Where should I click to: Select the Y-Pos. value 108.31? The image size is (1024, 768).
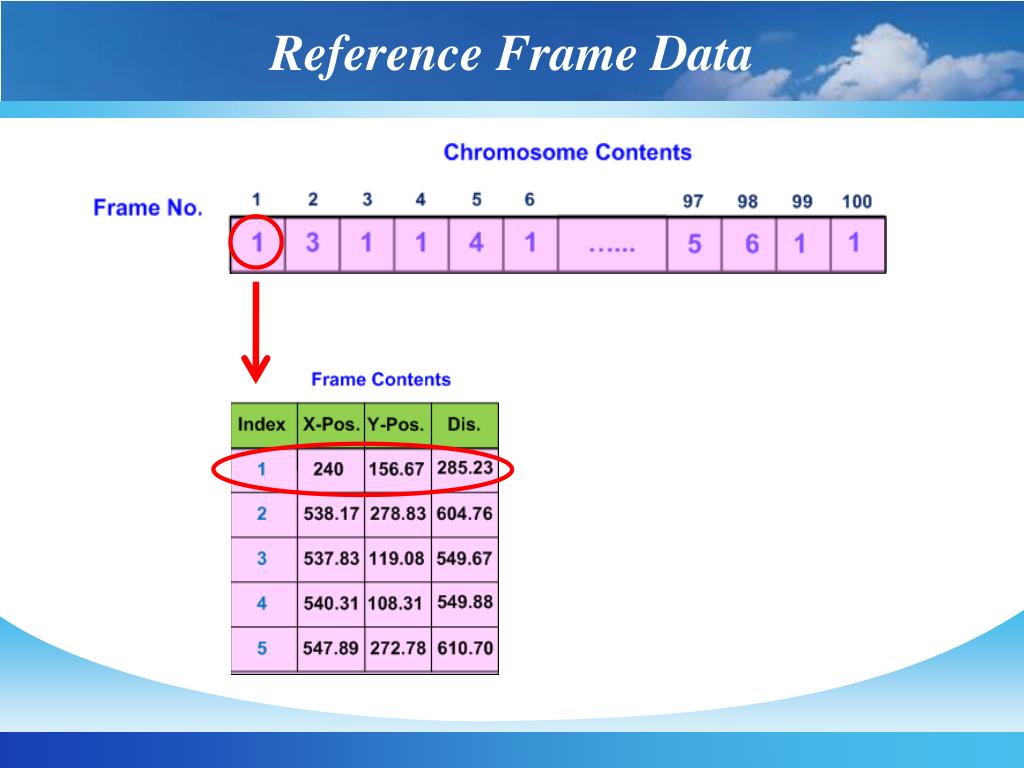(395, 603)
